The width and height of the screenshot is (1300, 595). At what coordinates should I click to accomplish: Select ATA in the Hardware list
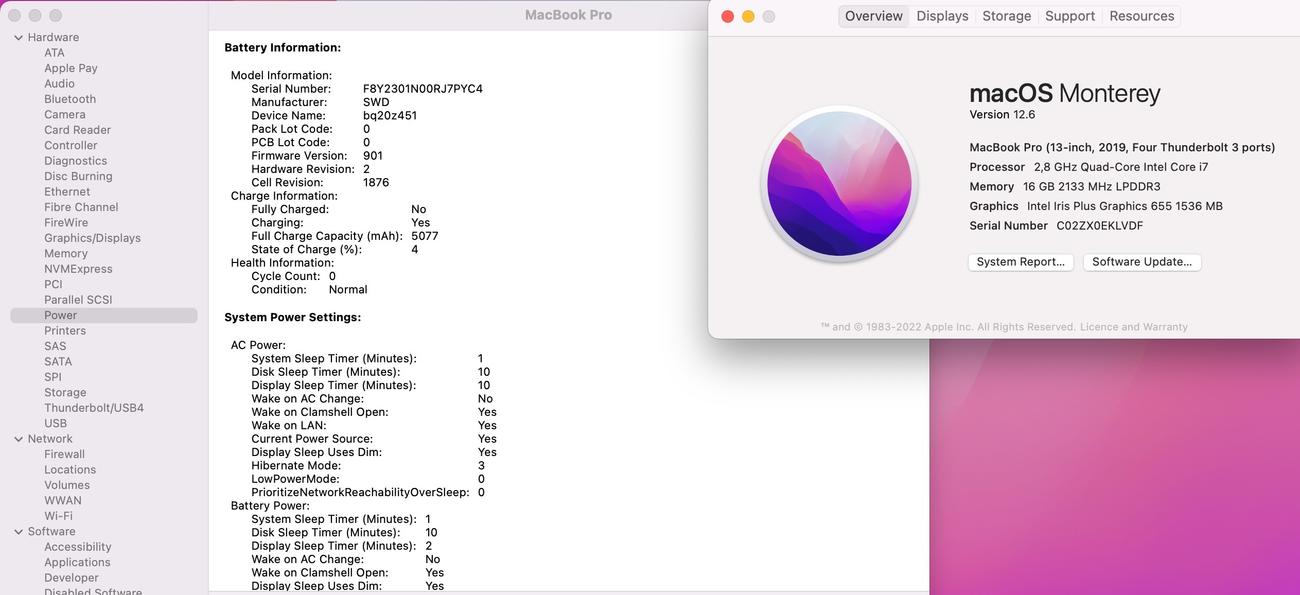click(54, 53)
